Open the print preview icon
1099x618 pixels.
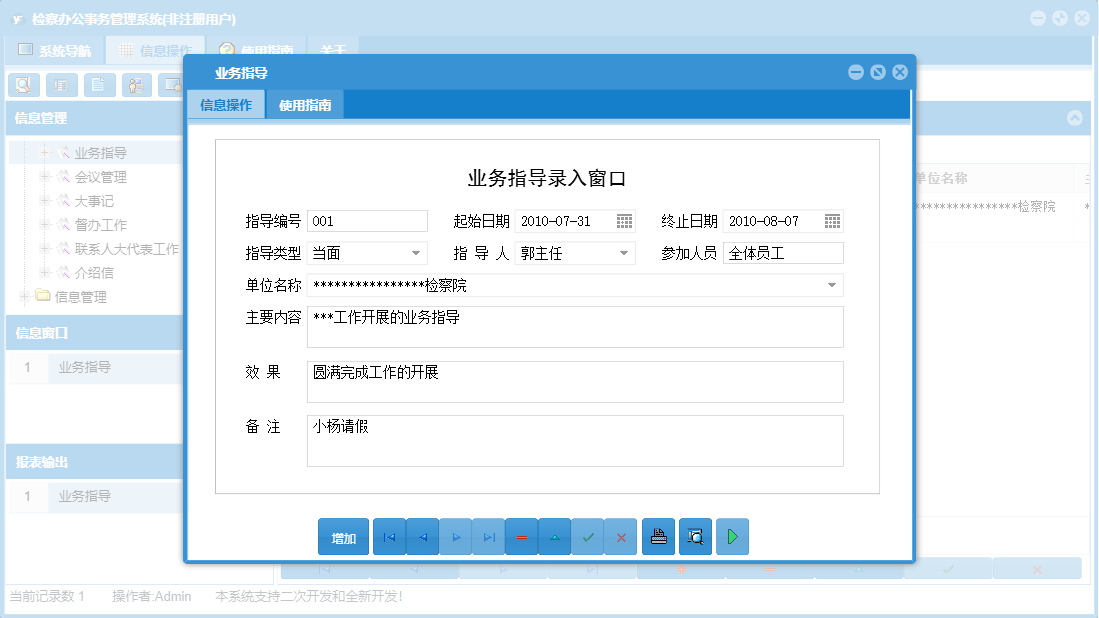[x=694, y=537]
